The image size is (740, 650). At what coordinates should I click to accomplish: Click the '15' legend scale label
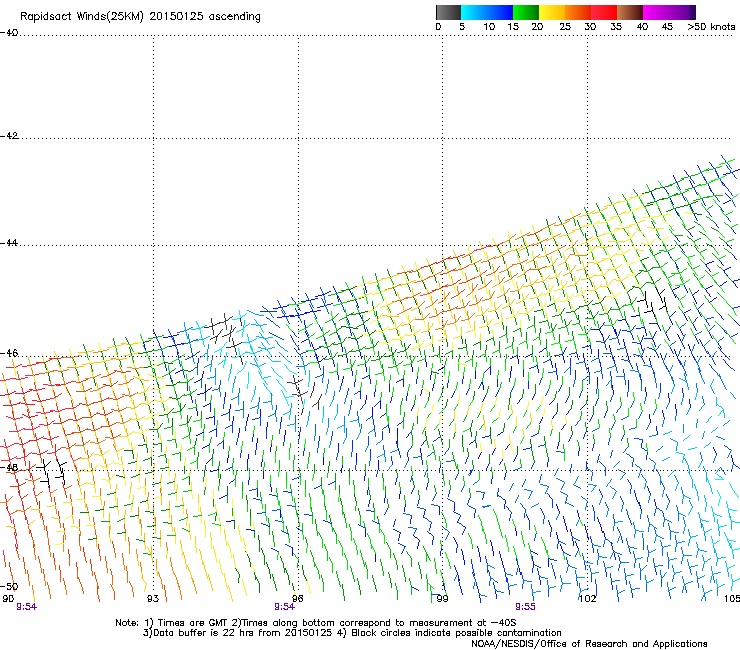tap(513, 27)
